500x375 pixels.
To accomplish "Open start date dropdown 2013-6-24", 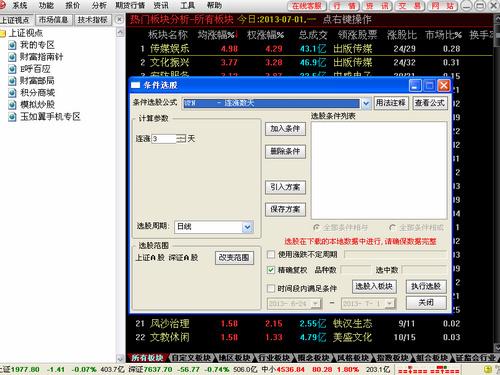I will [x=316, y=304].
